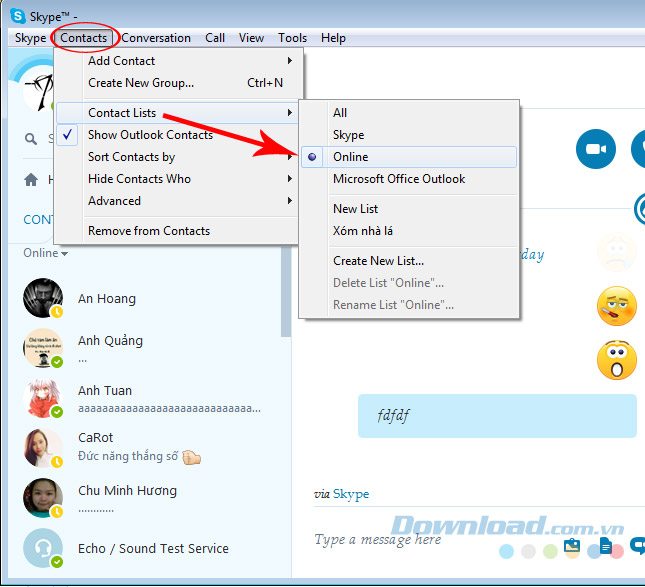Click Chu Minh Hương's avatar
Screen dimensions: 645x587
(43, 498)
